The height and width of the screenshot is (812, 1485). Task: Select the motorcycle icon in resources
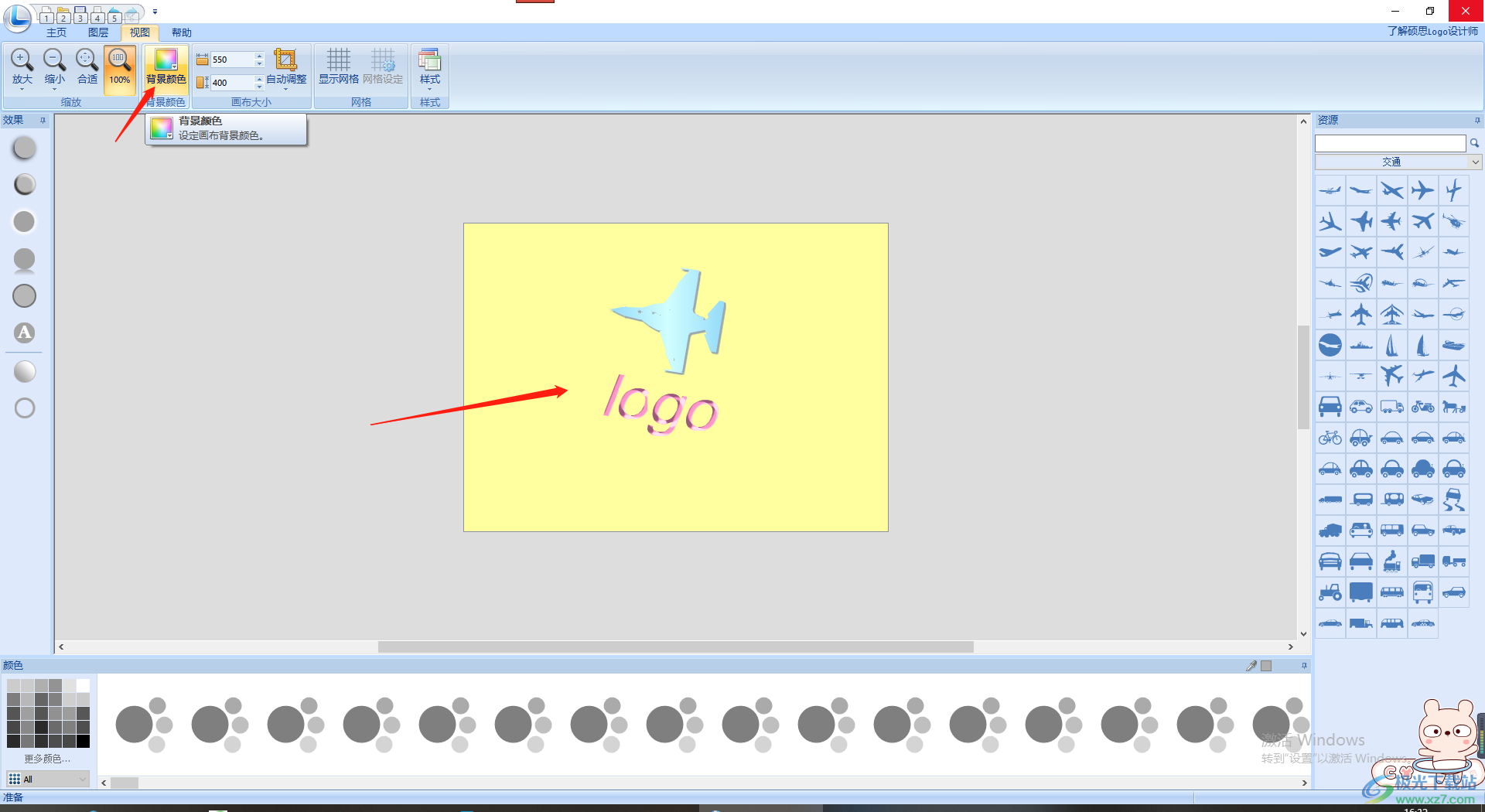tap(1423, 407)
